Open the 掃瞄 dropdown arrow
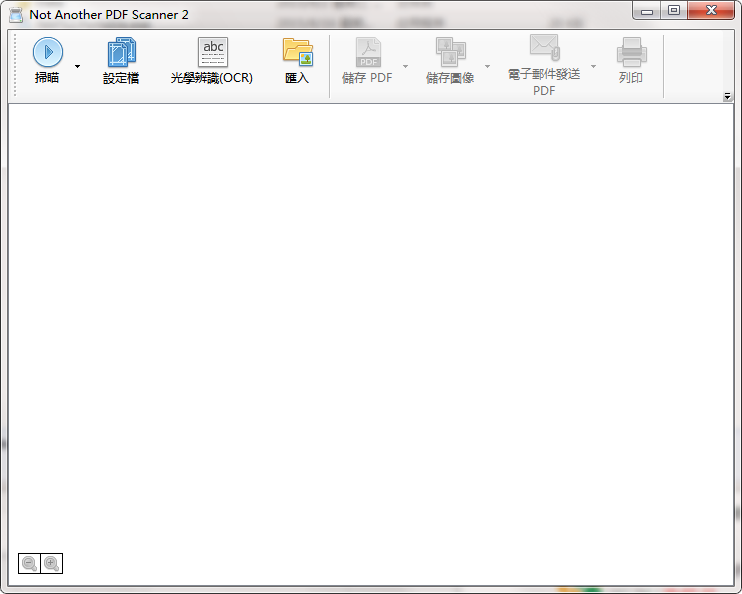This screenshot has width=742, height=594. [x=77, y=66]
